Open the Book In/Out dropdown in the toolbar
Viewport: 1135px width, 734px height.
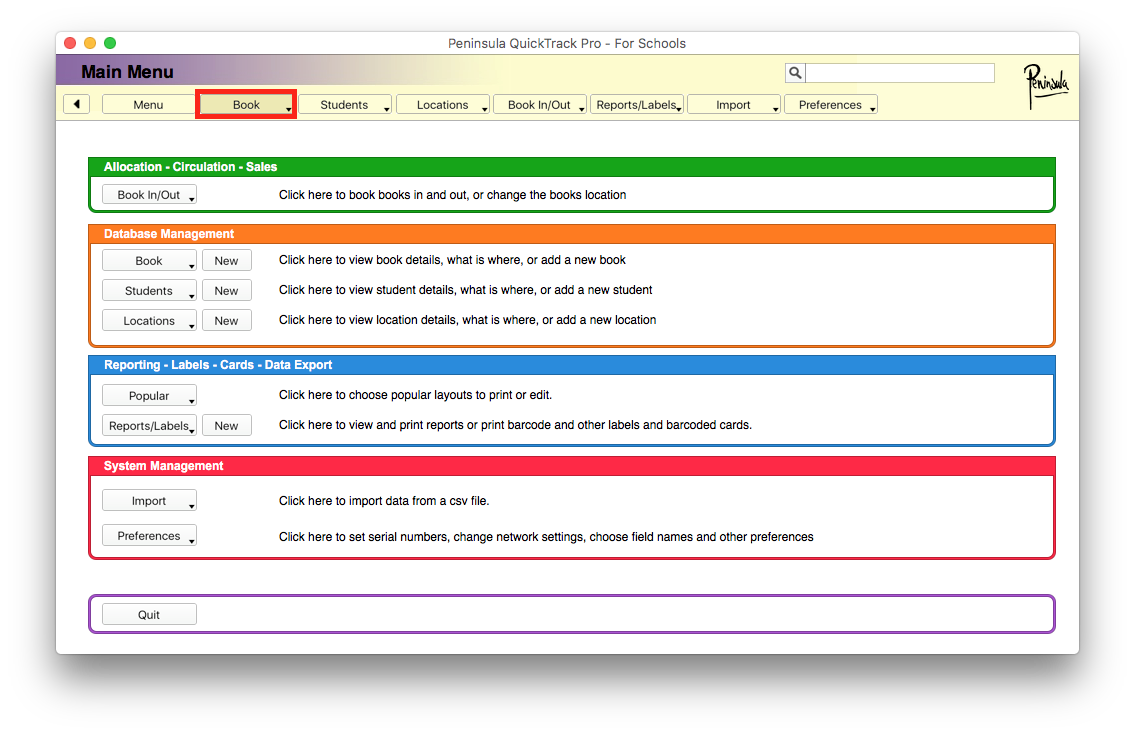point(539,105)
